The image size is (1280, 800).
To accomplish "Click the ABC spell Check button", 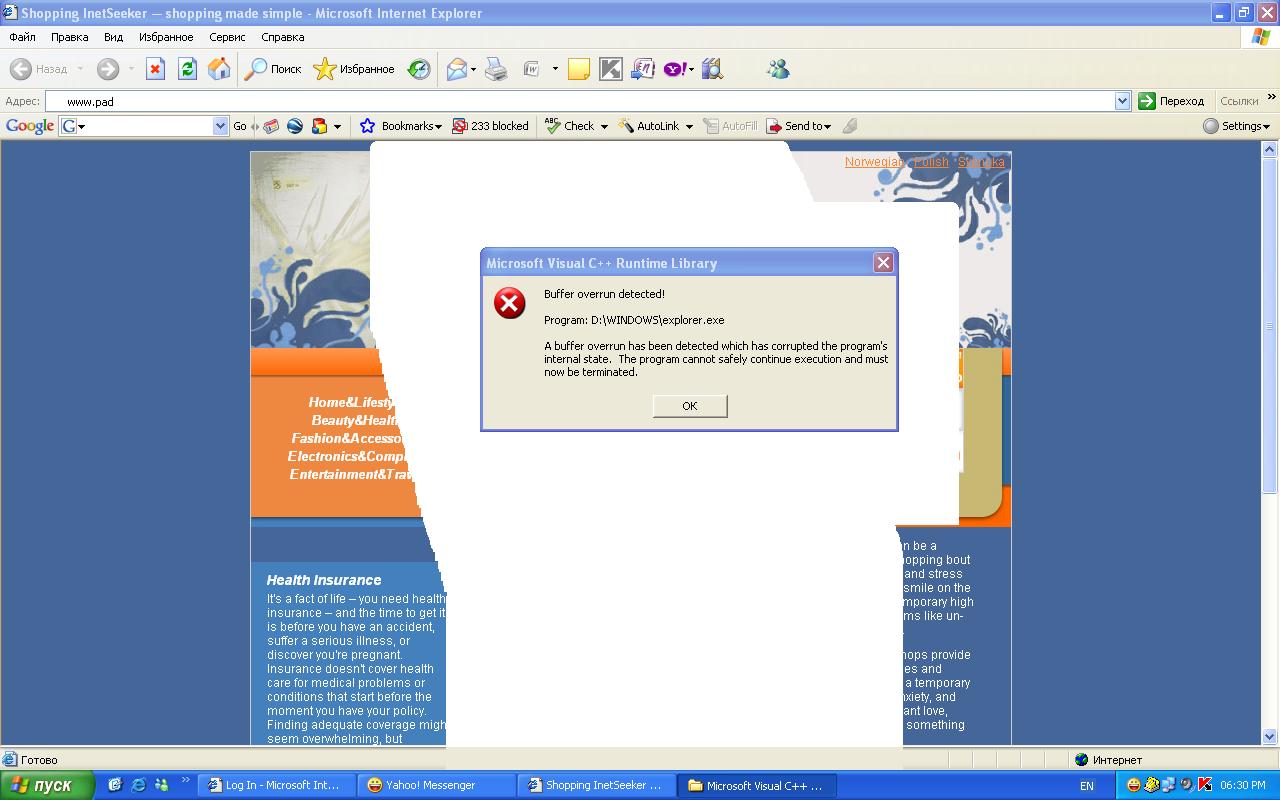I will [569, 126].
